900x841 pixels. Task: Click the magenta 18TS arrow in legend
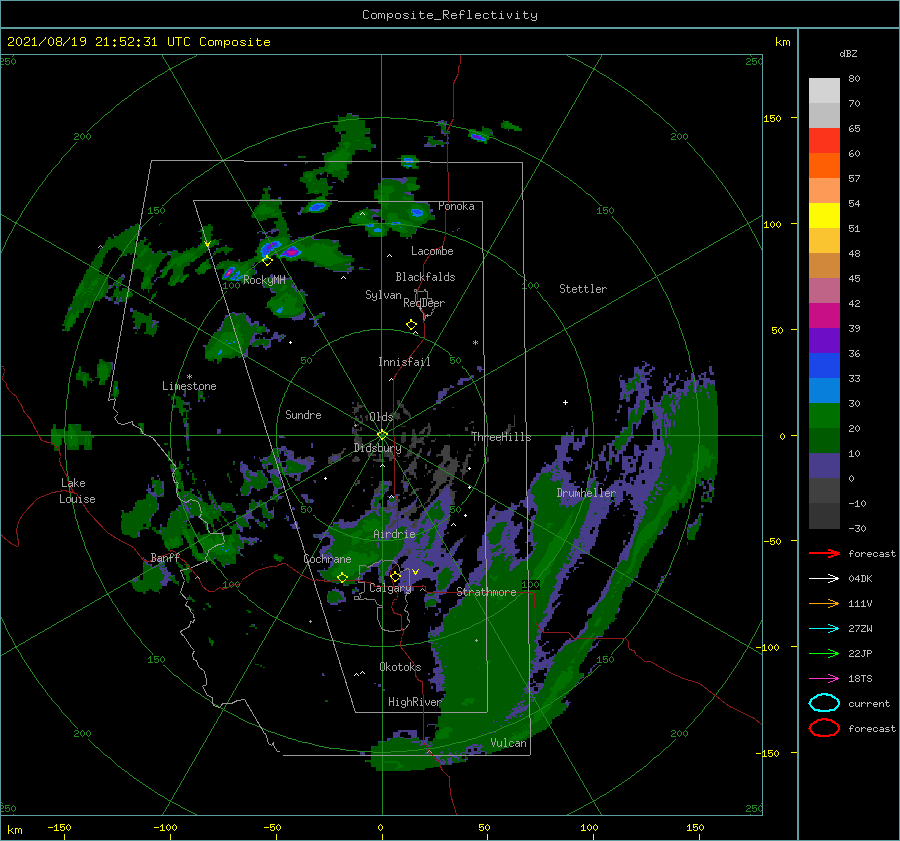(x=824, y=678)
